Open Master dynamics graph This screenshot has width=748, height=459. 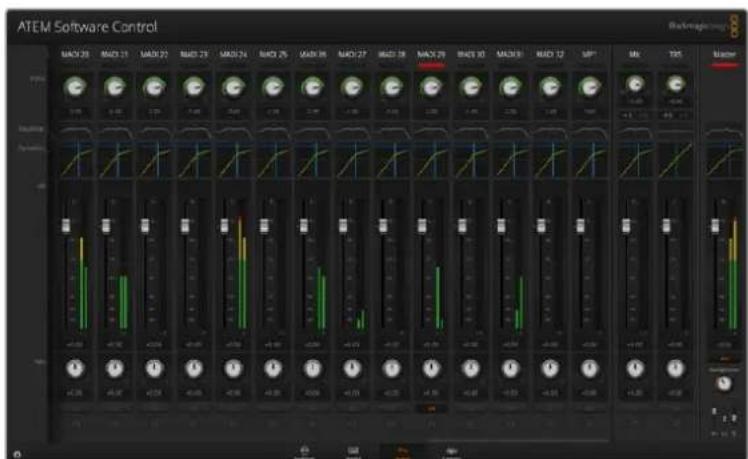click(724, 161)
